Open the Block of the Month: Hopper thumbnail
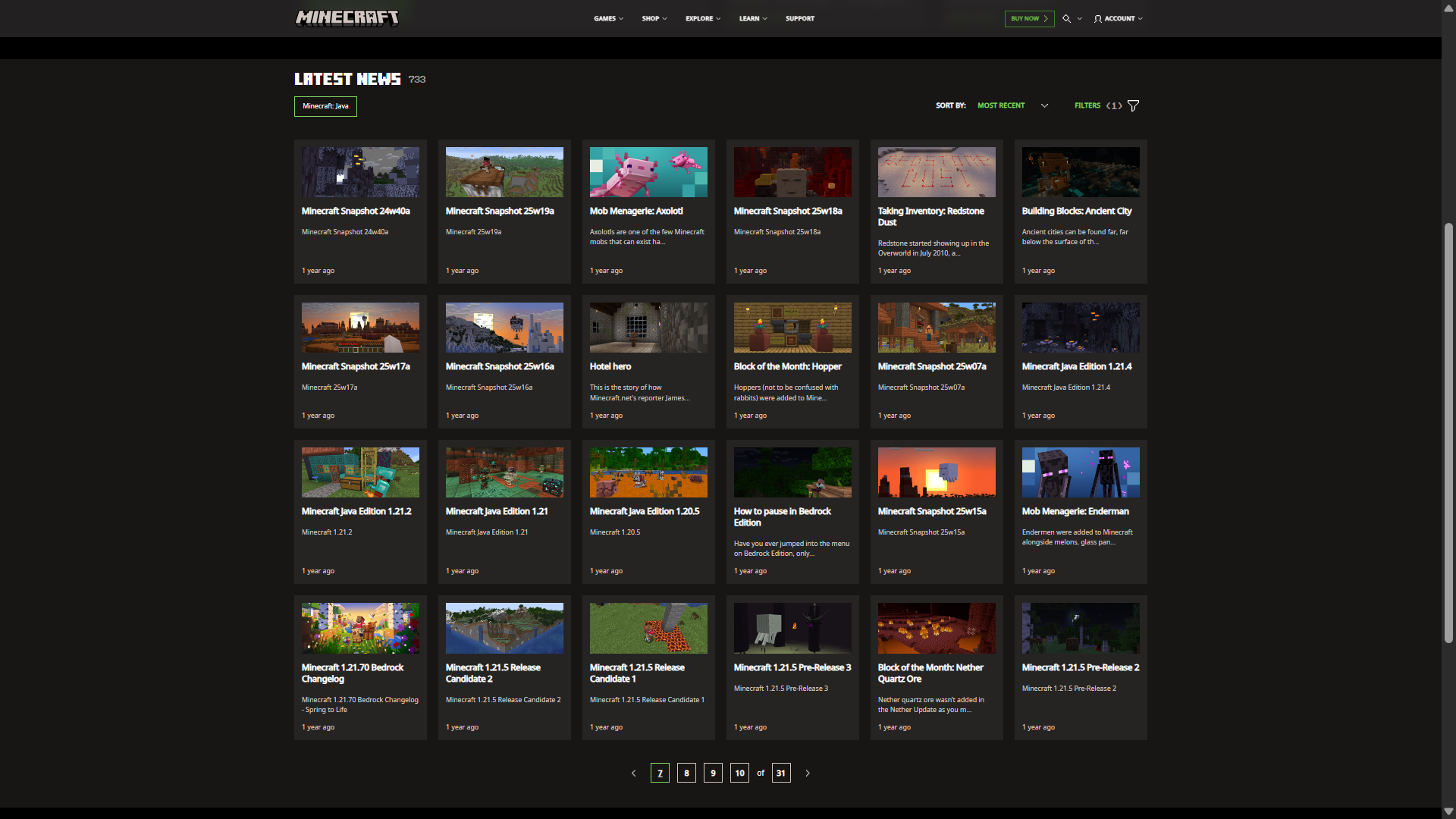The height and width of the screenshot is (819, 1456). click(x=792, y=328)
